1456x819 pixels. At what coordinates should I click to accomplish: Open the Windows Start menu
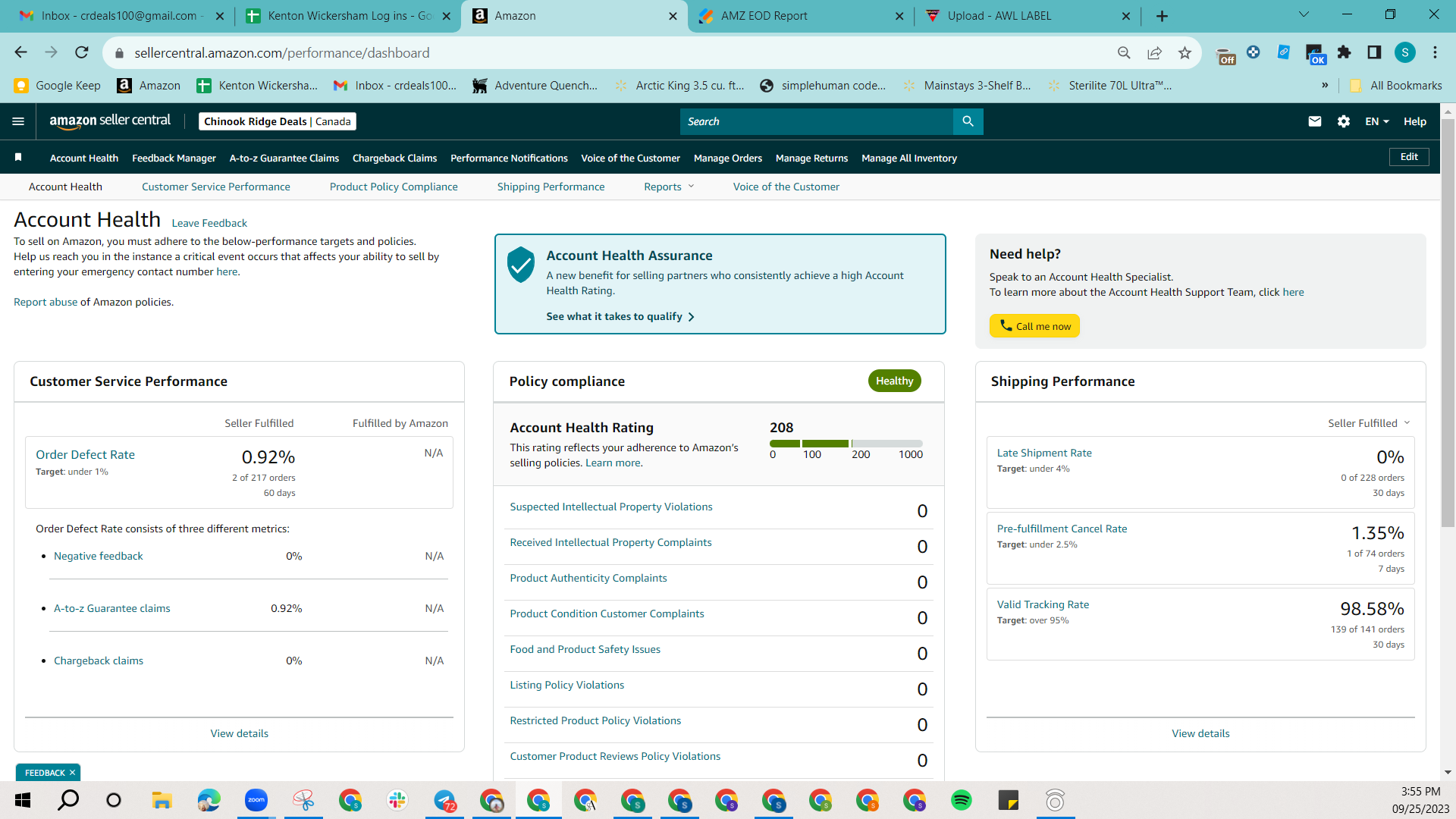pos(23,800)
